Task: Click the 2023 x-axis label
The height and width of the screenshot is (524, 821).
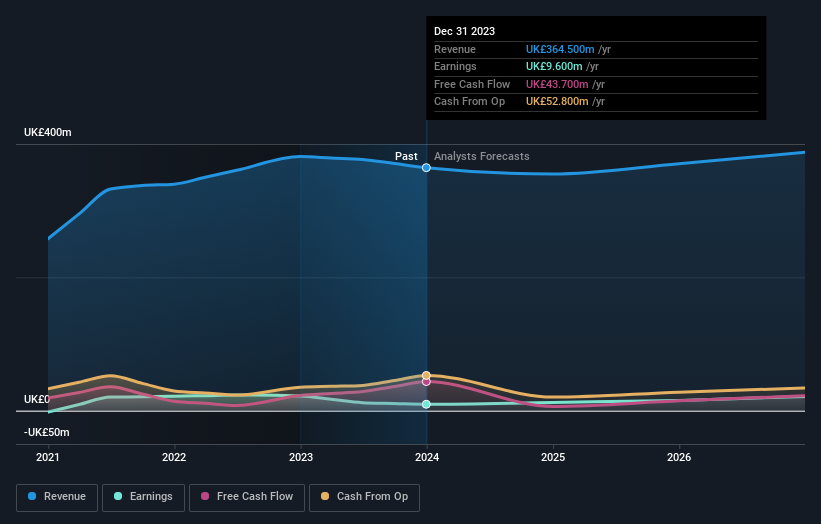Action: coord(301,458)
